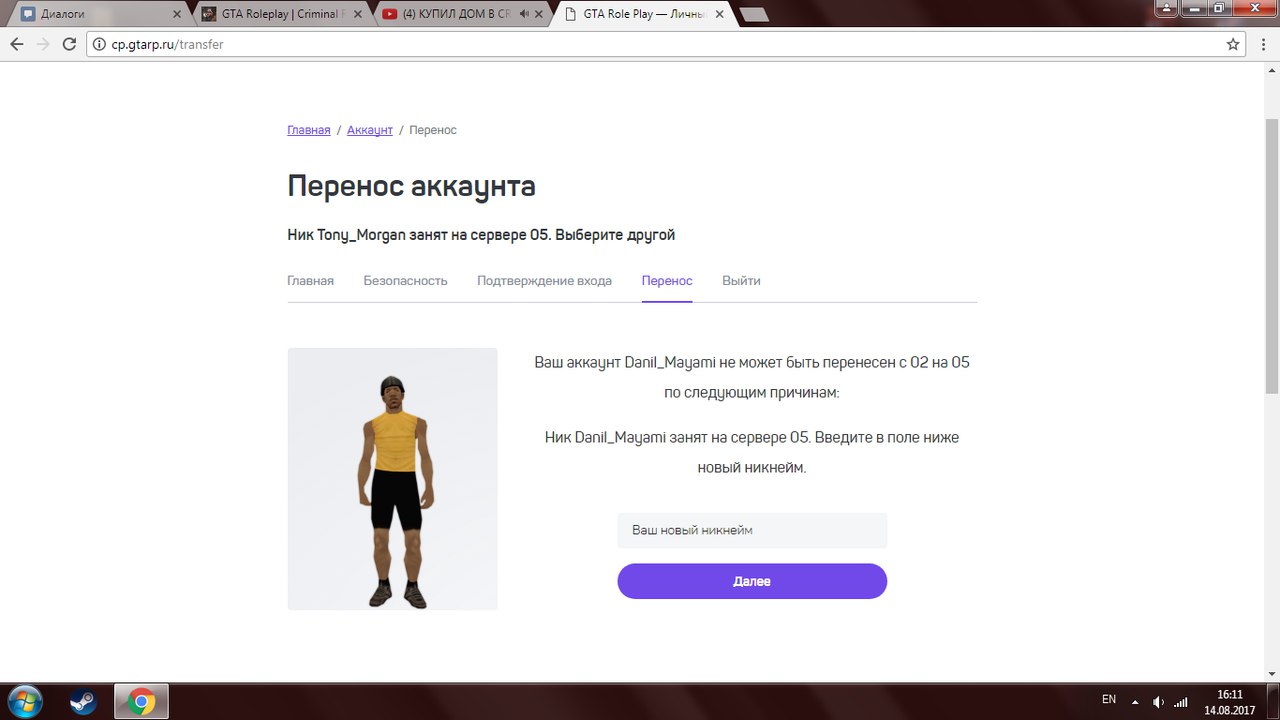The height and width of the screenshot is (720, 1280).
Task: Click the Chrome taskbar icon
Action: tap(141, 701)
